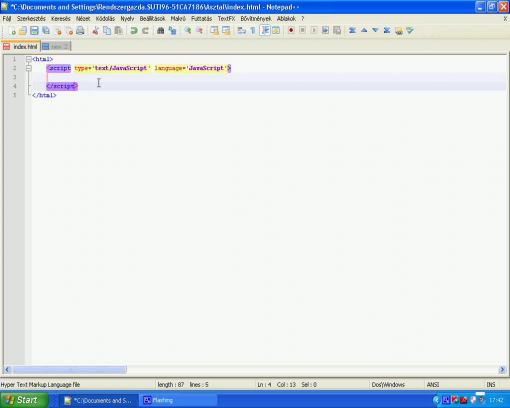Click the horizontal scrollbar thumb

tap(69, 369)
